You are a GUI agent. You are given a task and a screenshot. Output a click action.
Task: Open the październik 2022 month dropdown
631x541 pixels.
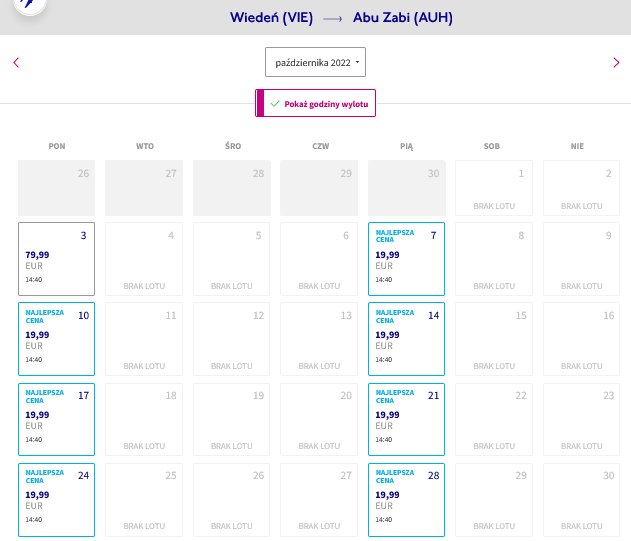(316, 62)
